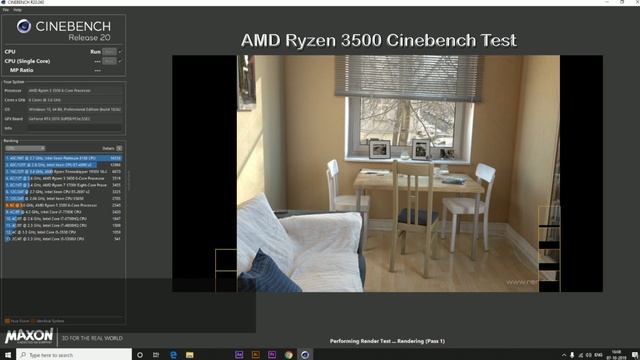640x360 pixels.
Task: Open File Explorer from the taskbar
Action: point(190,355)
